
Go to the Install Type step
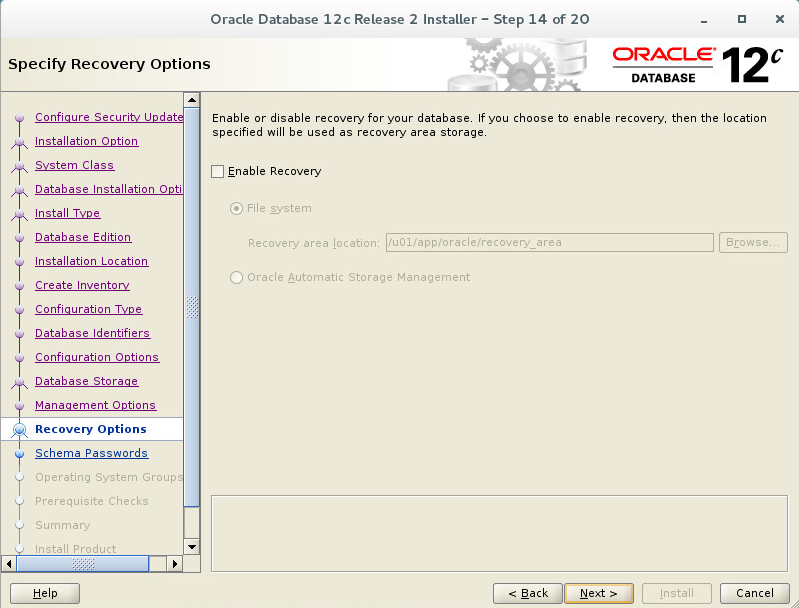point(68,213)
